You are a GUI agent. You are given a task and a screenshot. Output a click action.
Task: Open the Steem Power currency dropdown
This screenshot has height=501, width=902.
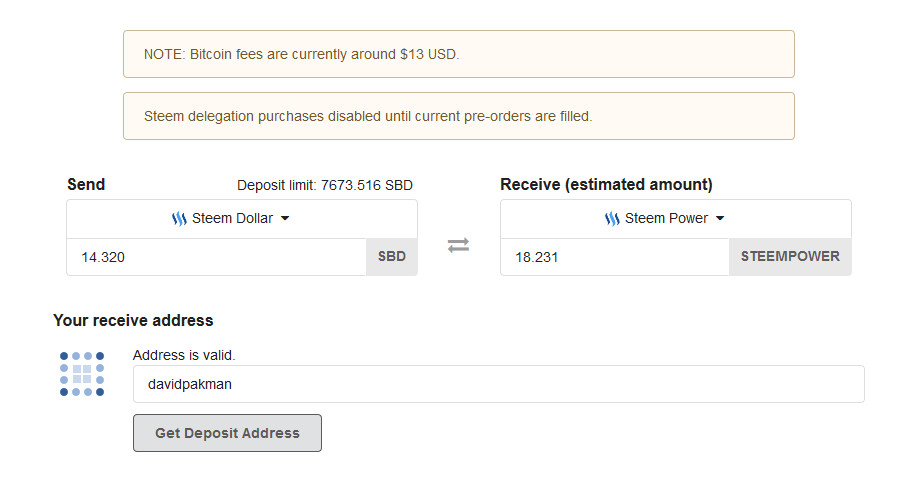click(675, 219)
